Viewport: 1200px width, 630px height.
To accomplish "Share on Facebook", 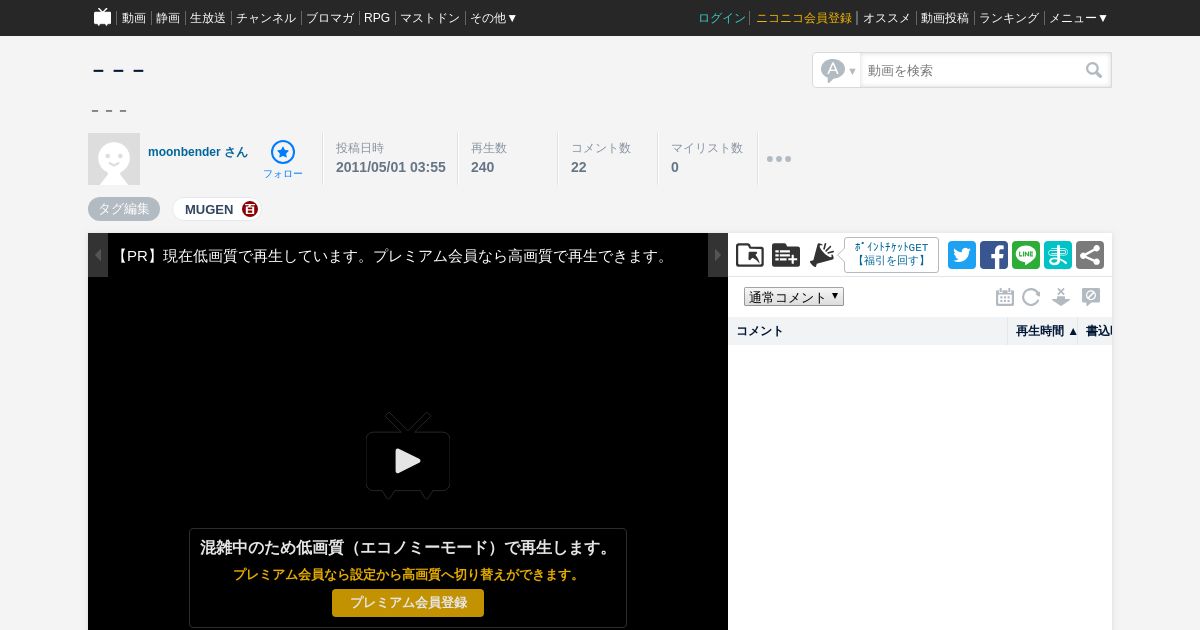I will [994, 255].
